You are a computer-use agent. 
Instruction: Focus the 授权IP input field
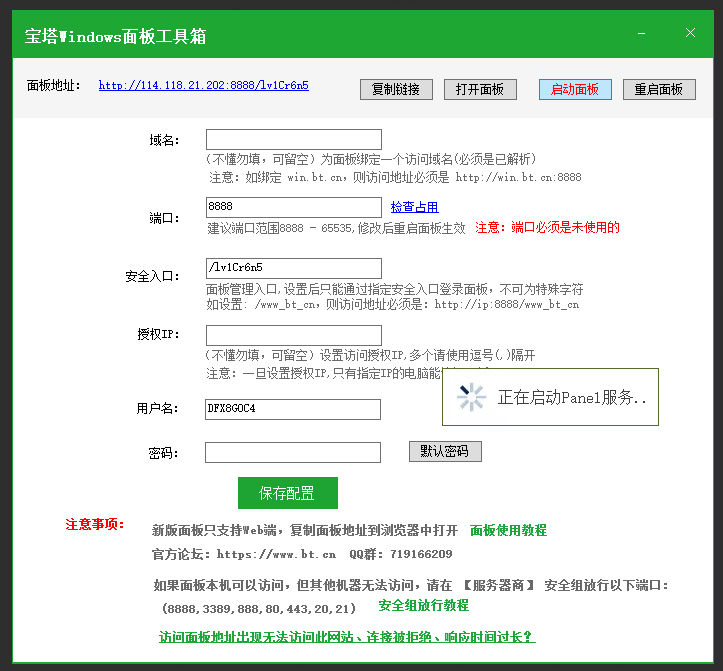coord(294,335)
